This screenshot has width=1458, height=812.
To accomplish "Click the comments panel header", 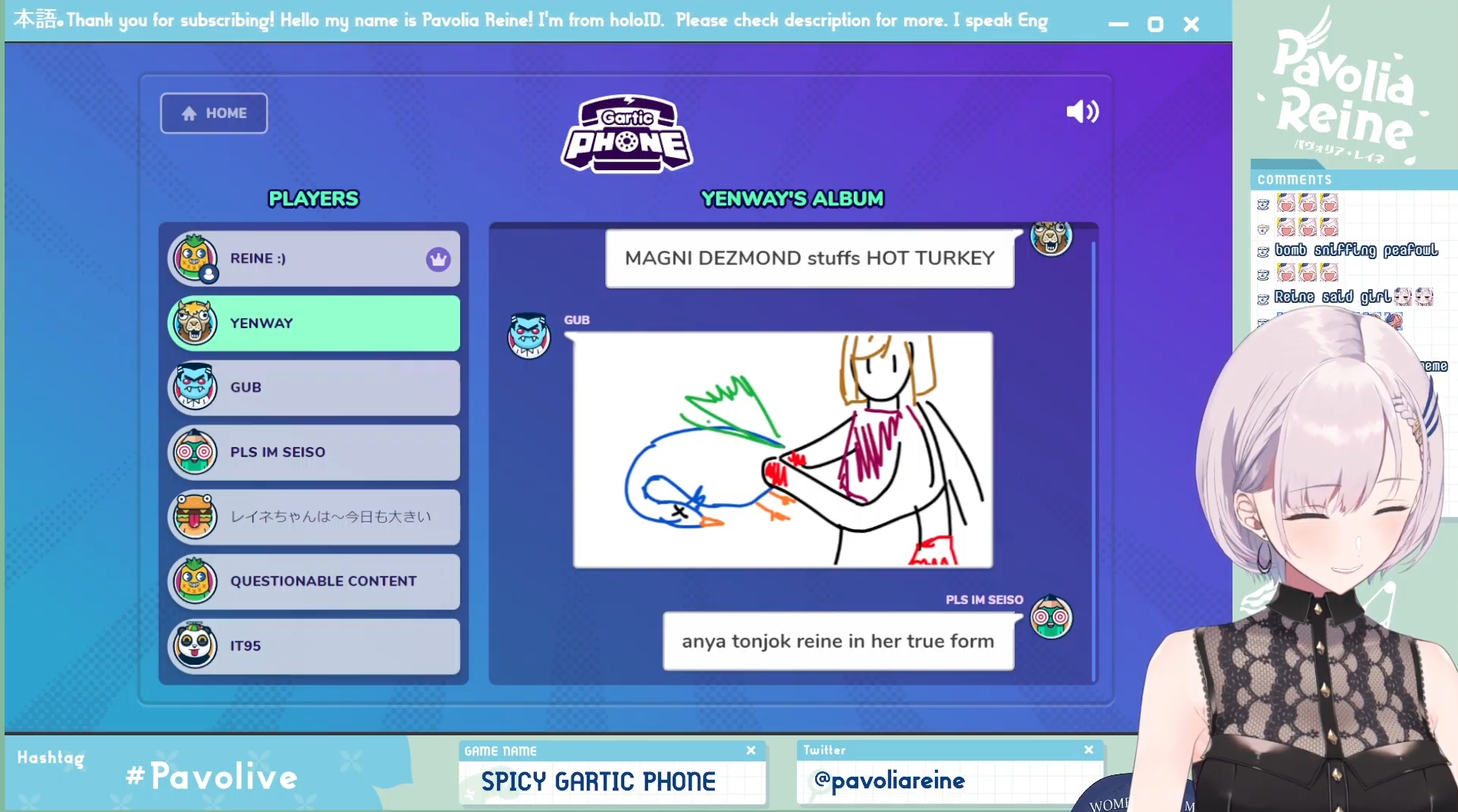I will [x=1353, y=179].
